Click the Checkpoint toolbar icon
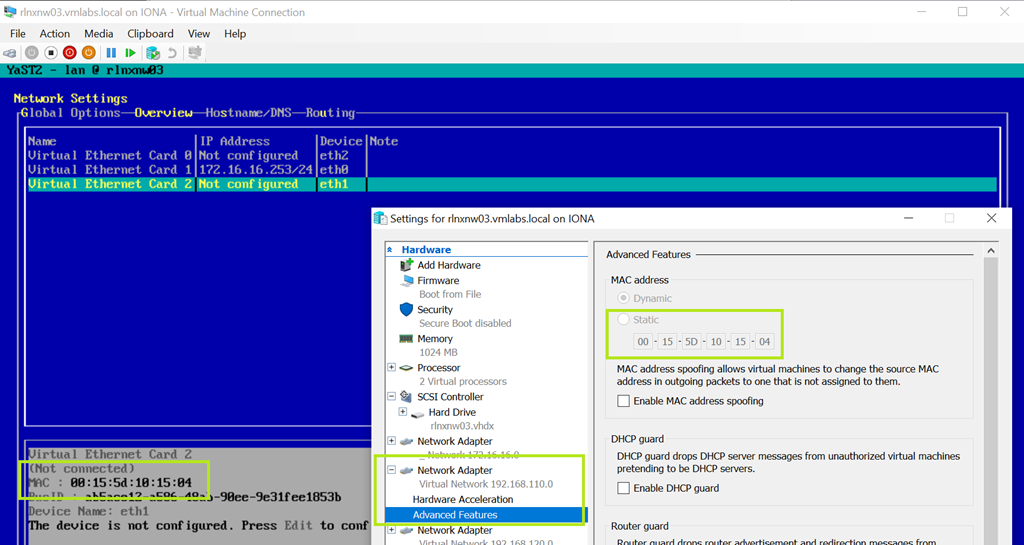Screen dimensions: 1024x545 [153, 53]
